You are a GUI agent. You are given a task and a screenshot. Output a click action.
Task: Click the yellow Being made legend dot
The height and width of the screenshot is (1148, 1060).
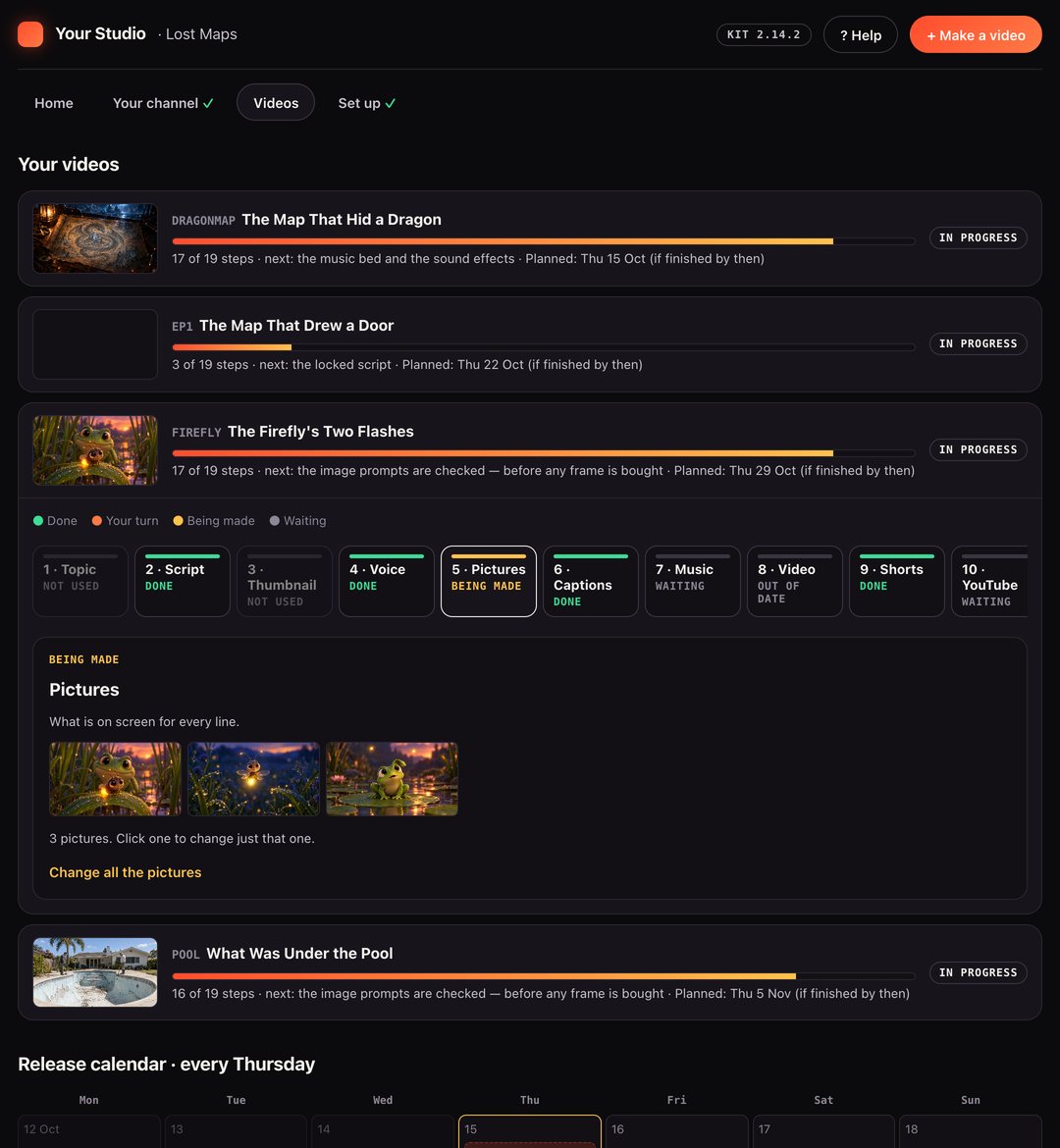[178, 521]
